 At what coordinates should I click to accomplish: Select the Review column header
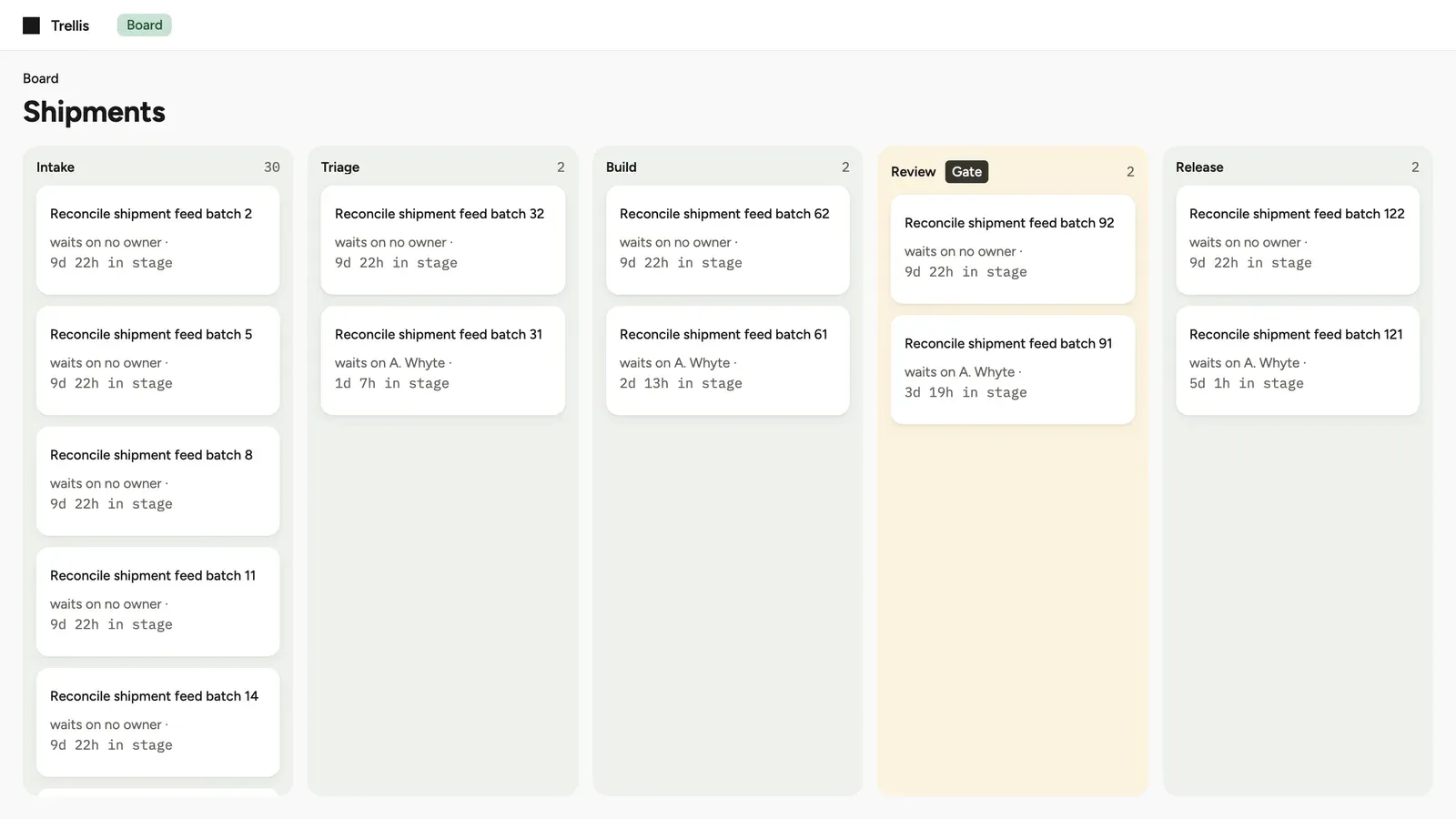[x=913, y=172]
